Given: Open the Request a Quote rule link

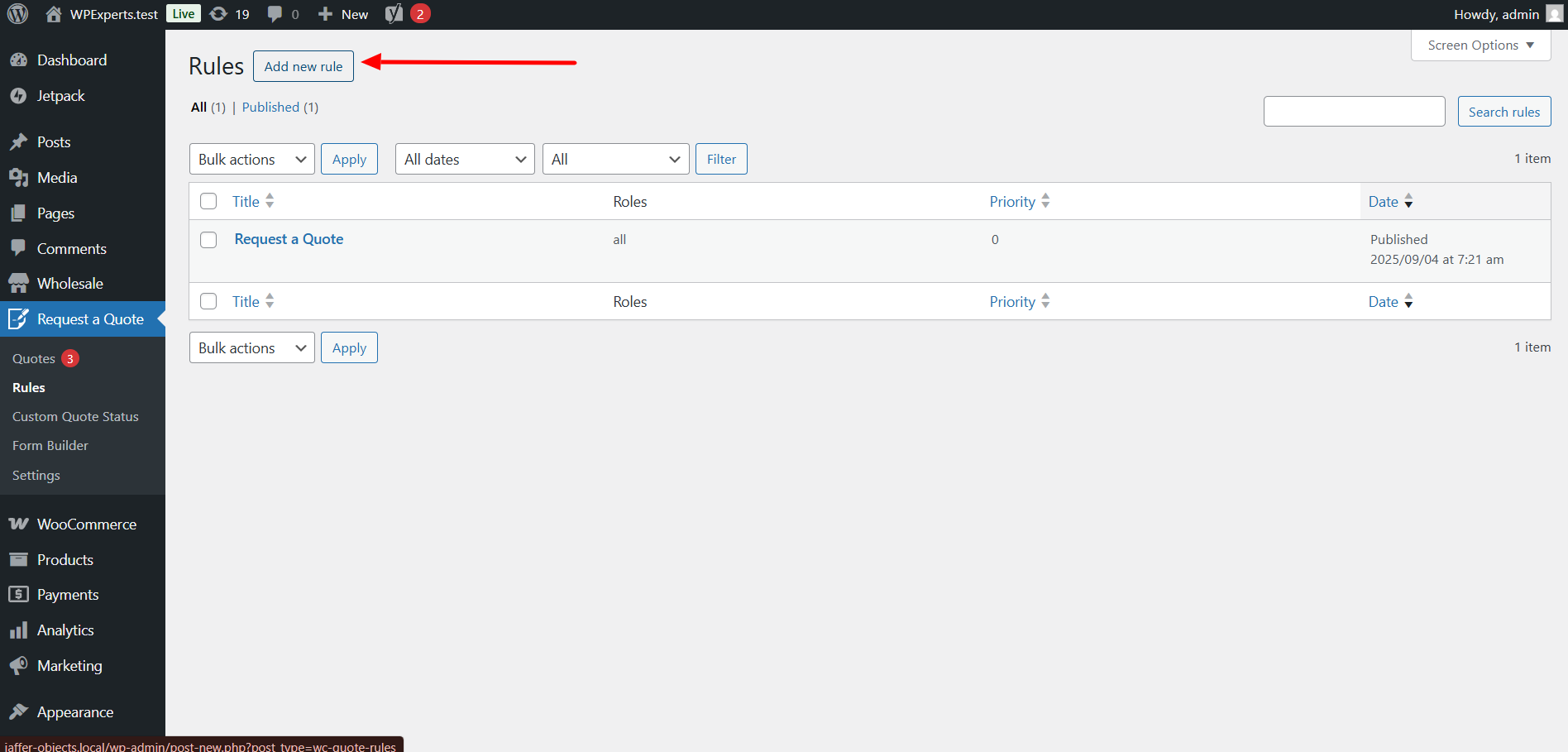Looking at the screenshot, I should click(288, 239).
